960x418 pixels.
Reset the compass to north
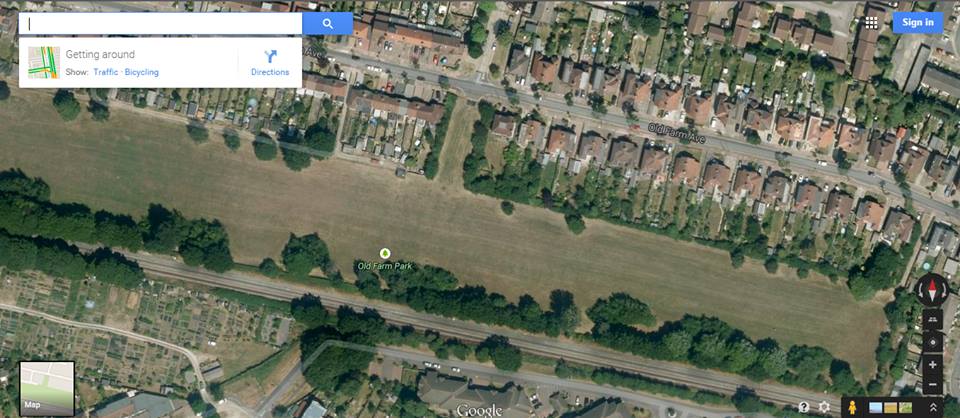932,289
